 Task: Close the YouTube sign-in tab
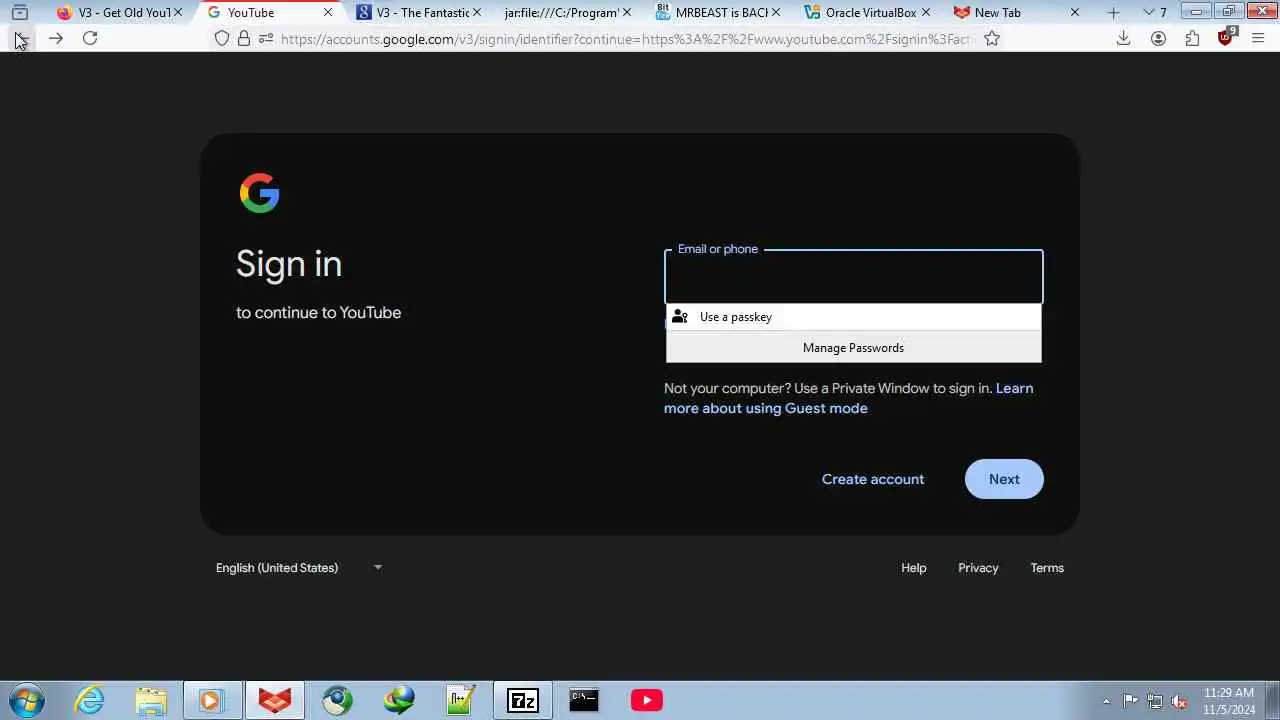coord(327,13)
